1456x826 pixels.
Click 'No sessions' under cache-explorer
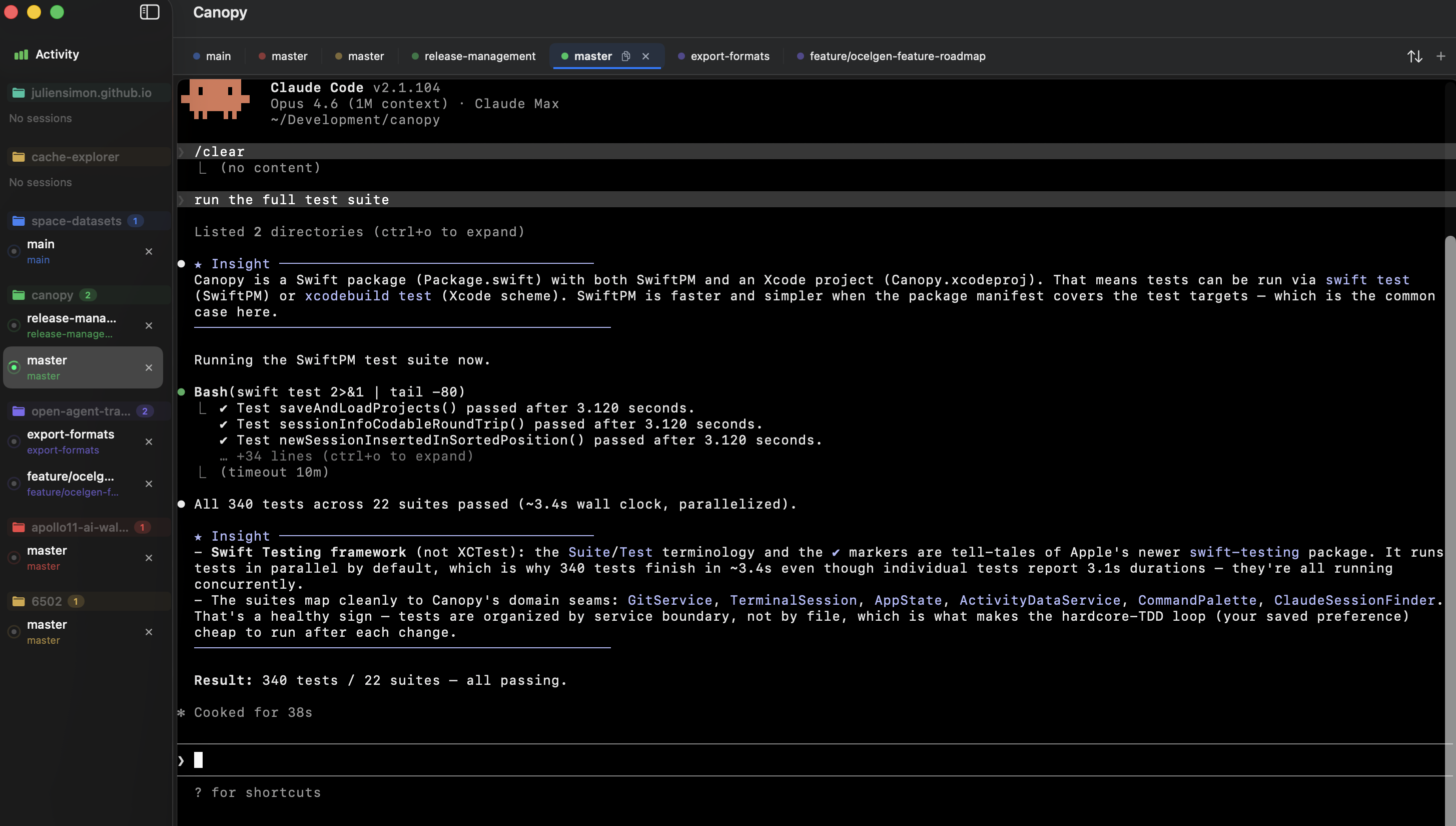40,182
